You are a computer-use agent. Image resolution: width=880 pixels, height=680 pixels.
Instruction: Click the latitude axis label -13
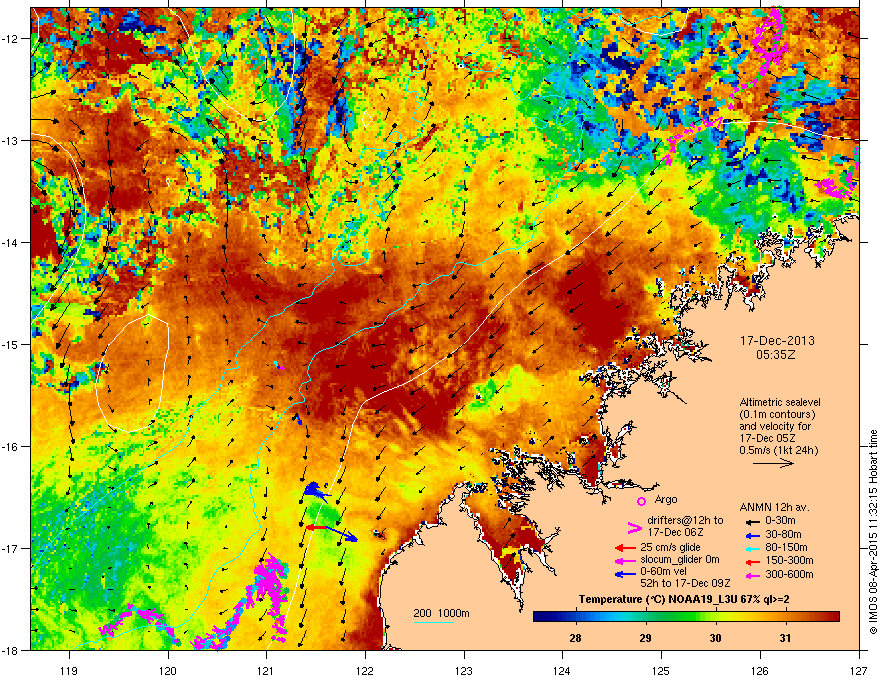point(10,140)
